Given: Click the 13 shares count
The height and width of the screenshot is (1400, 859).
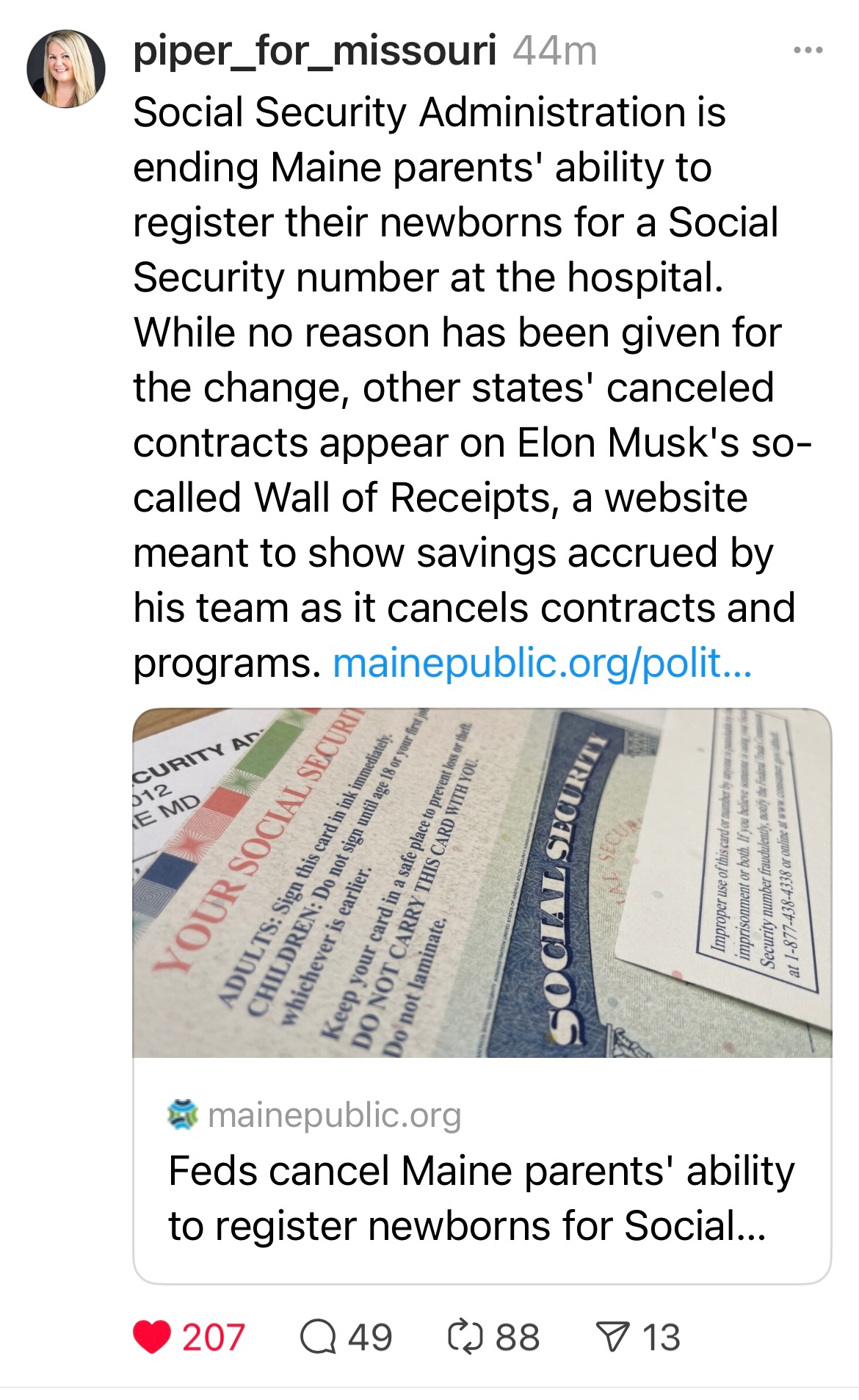Looking at the screenshot, I should (x=662, y=1337).
